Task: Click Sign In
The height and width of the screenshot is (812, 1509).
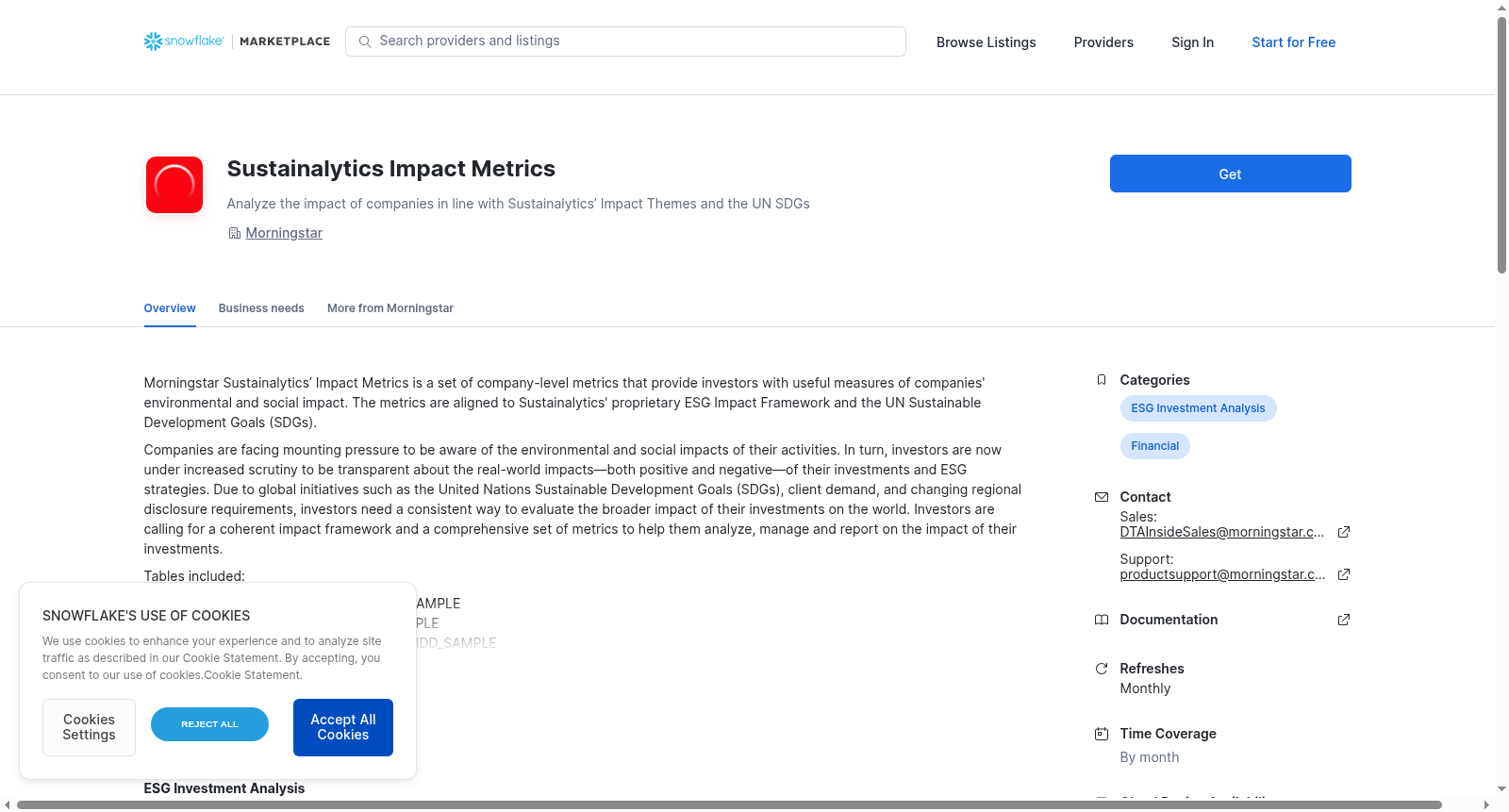Action: 1192,42
